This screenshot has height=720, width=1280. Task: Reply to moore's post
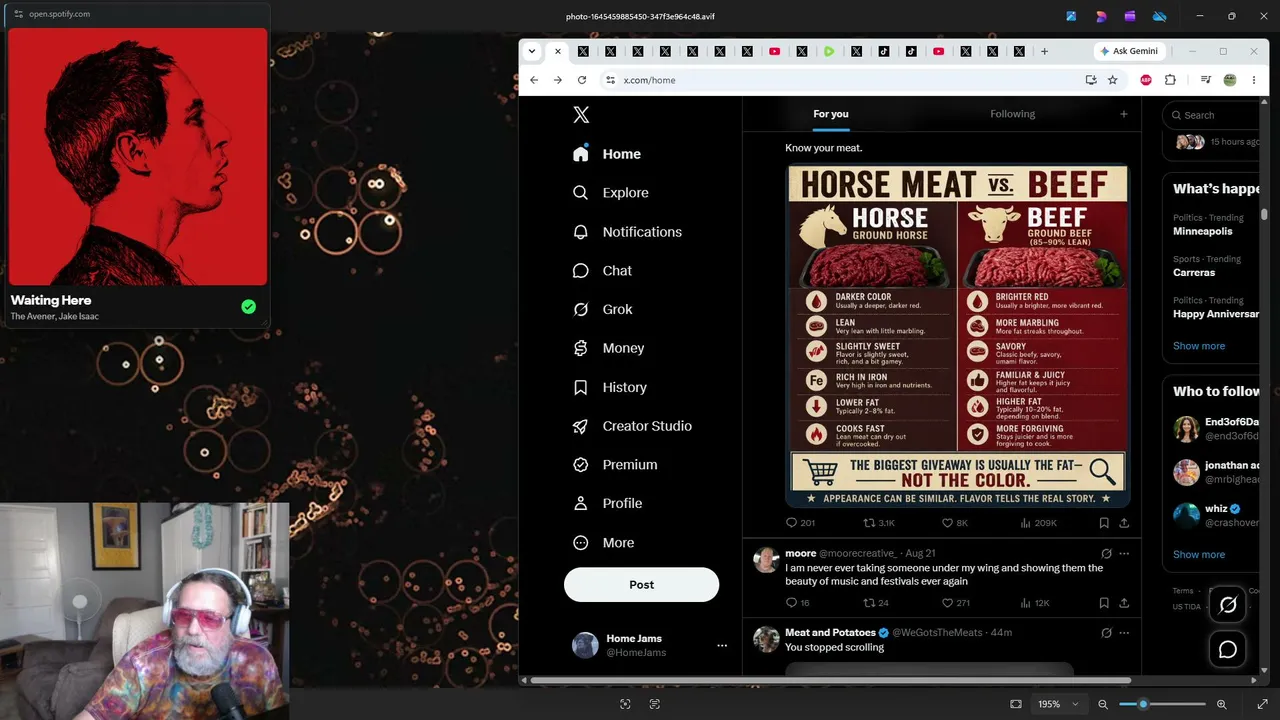click(791, 603)
